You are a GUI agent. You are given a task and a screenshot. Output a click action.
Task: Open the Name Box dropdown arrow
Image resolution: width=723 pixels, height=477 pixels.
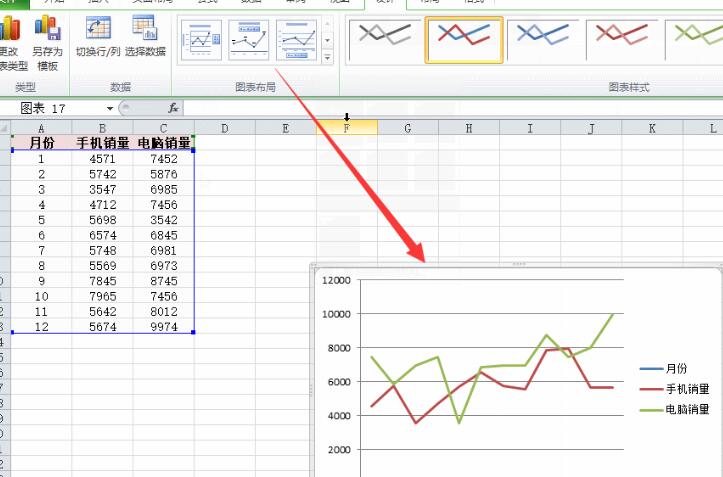coord(110,108)
